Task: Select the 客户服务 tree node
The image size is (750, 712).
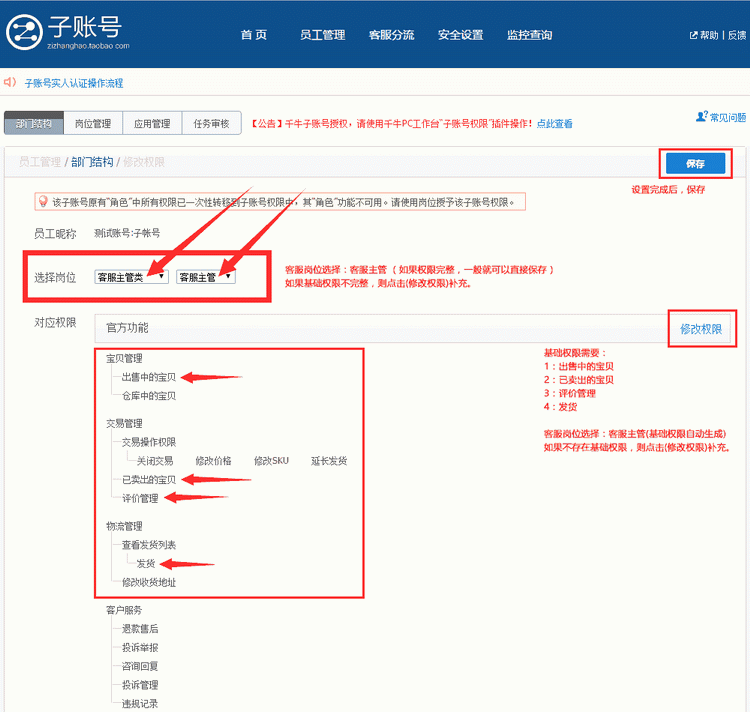Action: (x=124, y=610)
